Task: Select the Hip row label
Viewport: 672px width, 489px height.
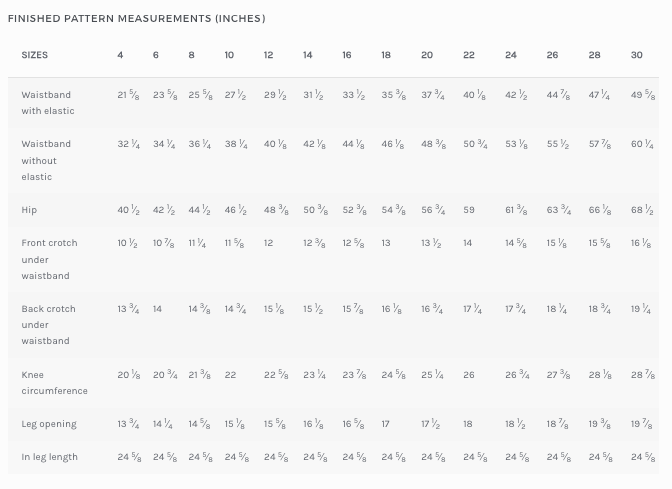Action: pyautogui.click(x=29, y=210)
